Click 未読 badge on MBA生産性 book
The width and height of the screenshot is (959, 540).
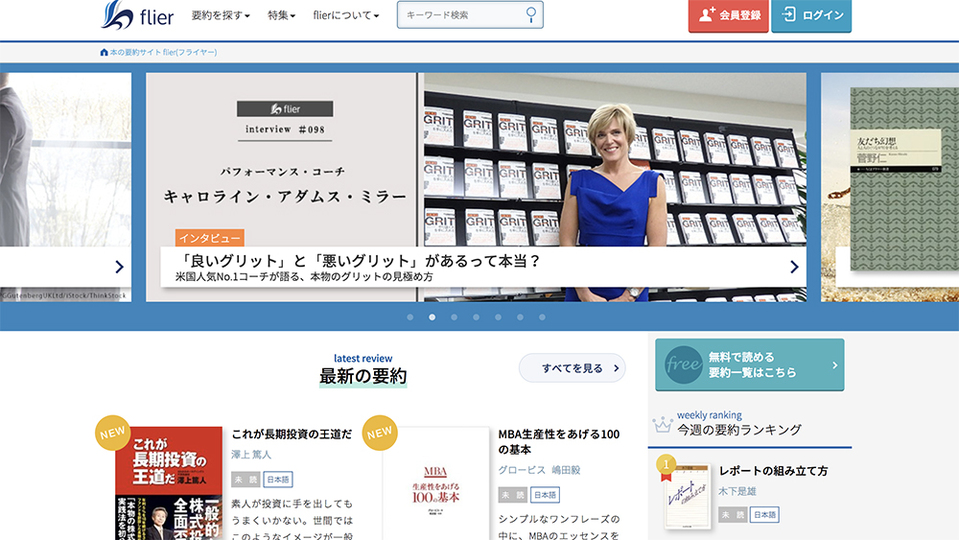(513, 495)
